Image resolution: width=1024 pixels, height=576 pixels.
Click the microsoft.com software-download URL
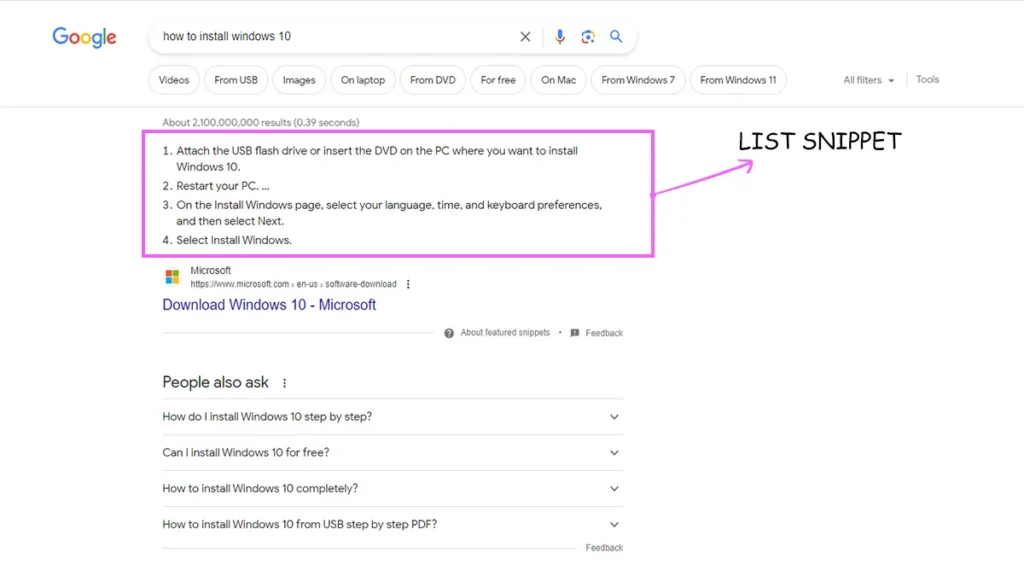[293, 284]
